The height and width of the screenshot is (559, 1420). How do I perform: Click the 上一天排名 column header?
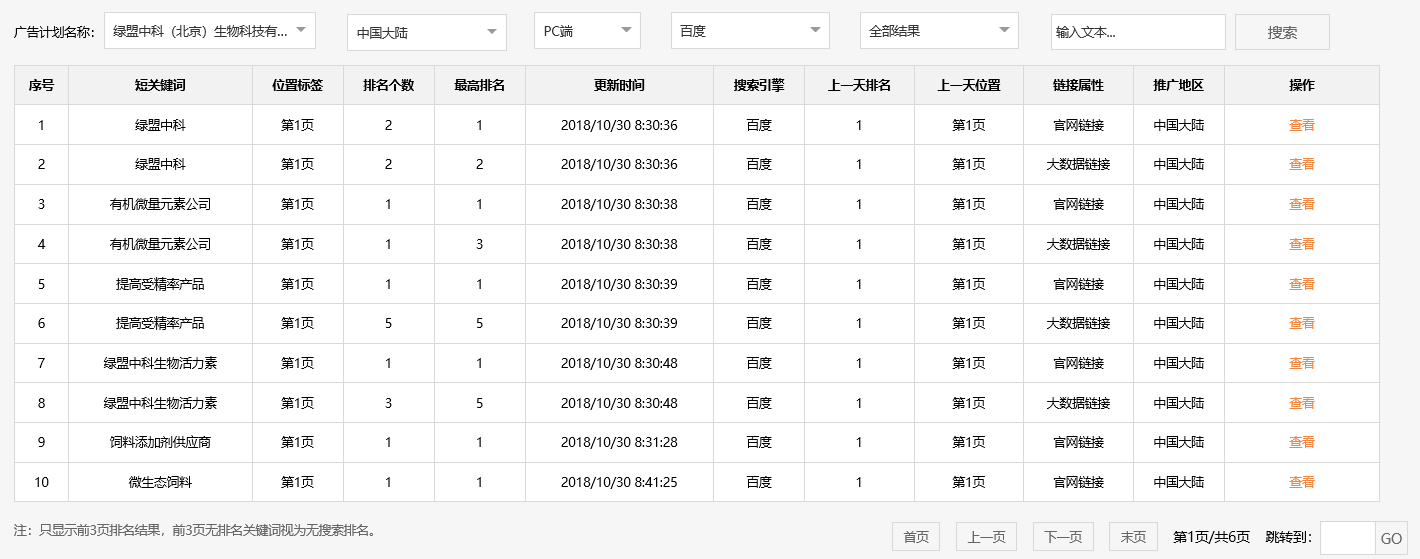pos(859,85)
